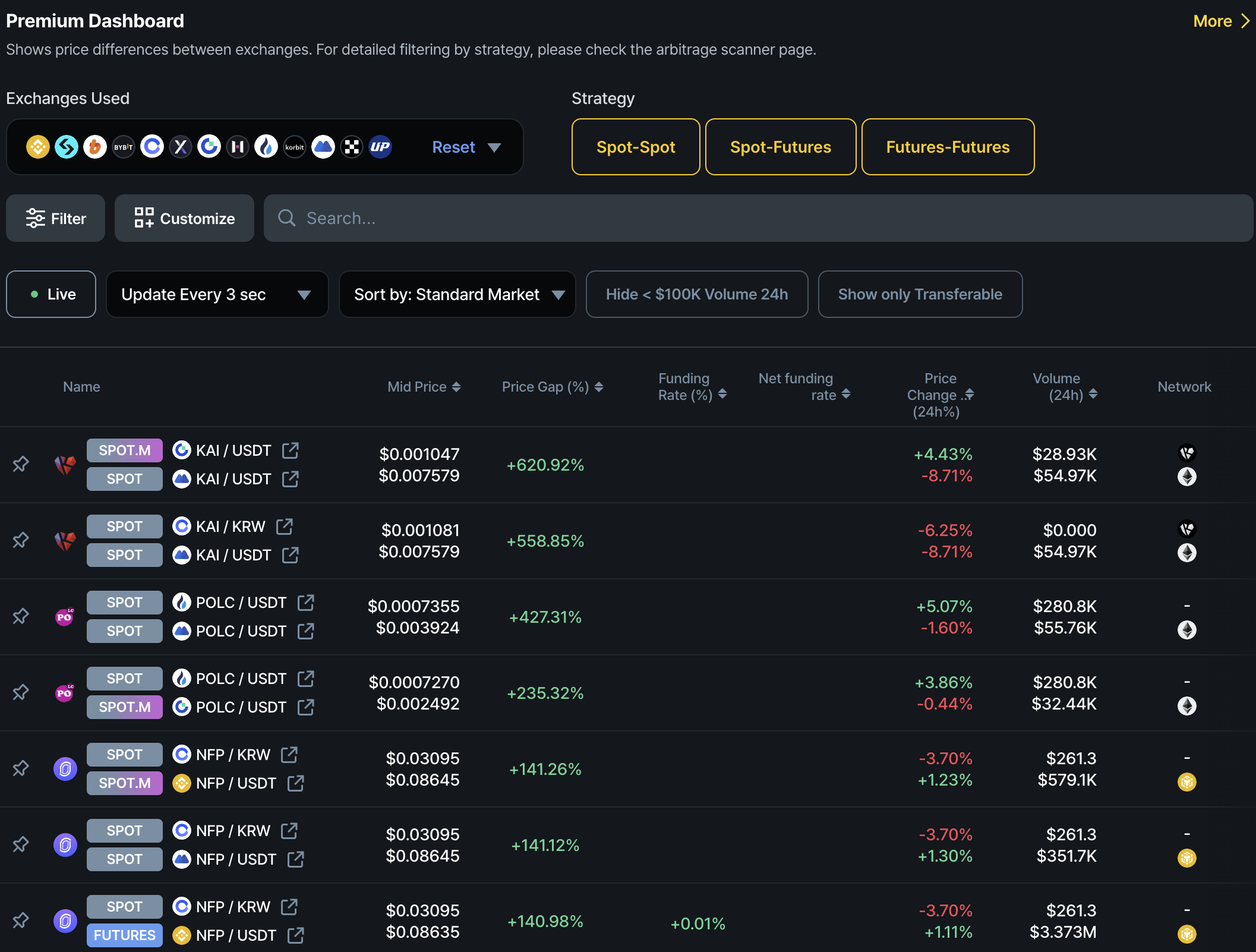Open the external link for POLC/USDT
The height and width of the screenshot is (952, 1256).
305,602
